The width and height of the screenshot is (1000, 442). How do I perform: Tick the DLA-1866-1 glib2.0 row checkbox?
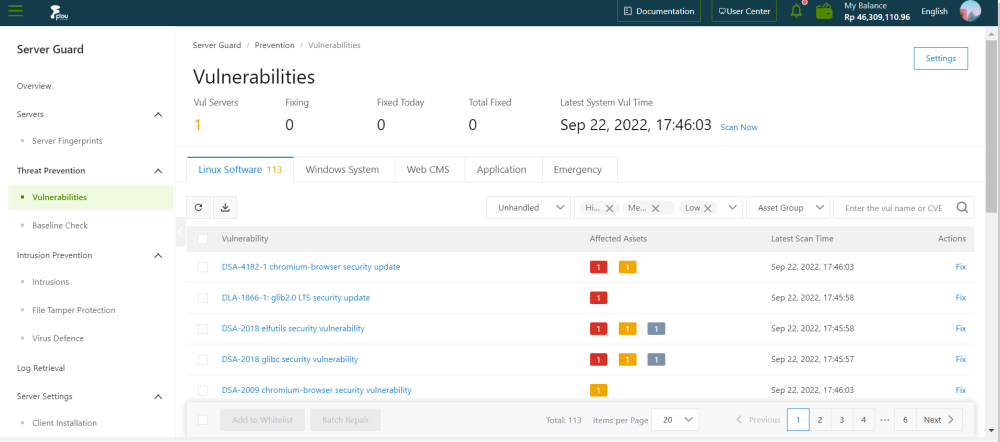click(203, 298)
